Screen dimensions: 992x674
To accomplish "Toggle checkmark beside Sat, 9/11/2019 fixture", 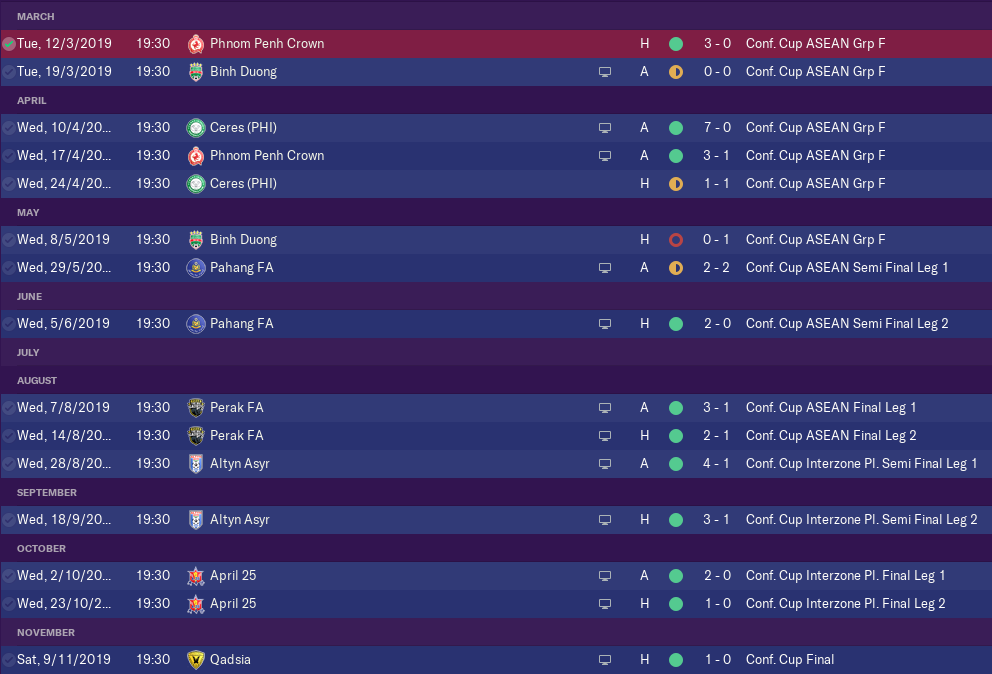I will coord(9,660).
